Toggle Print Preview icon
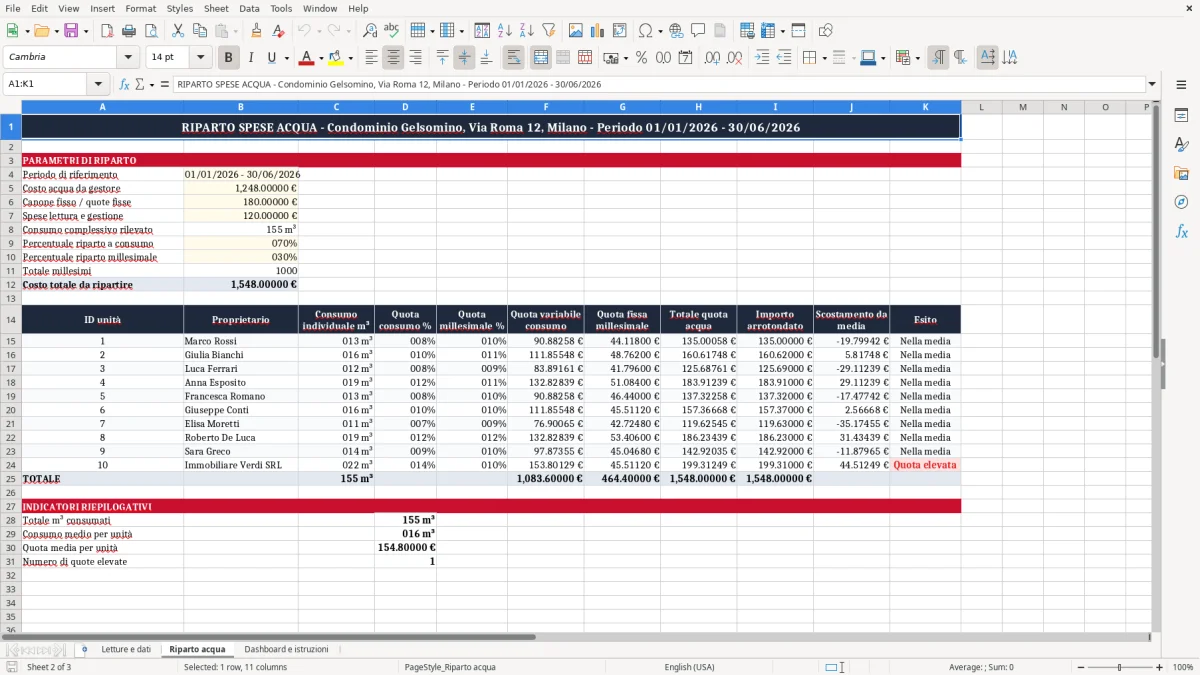This screenshot has width=1200, height=675. [x=150, y=31]
